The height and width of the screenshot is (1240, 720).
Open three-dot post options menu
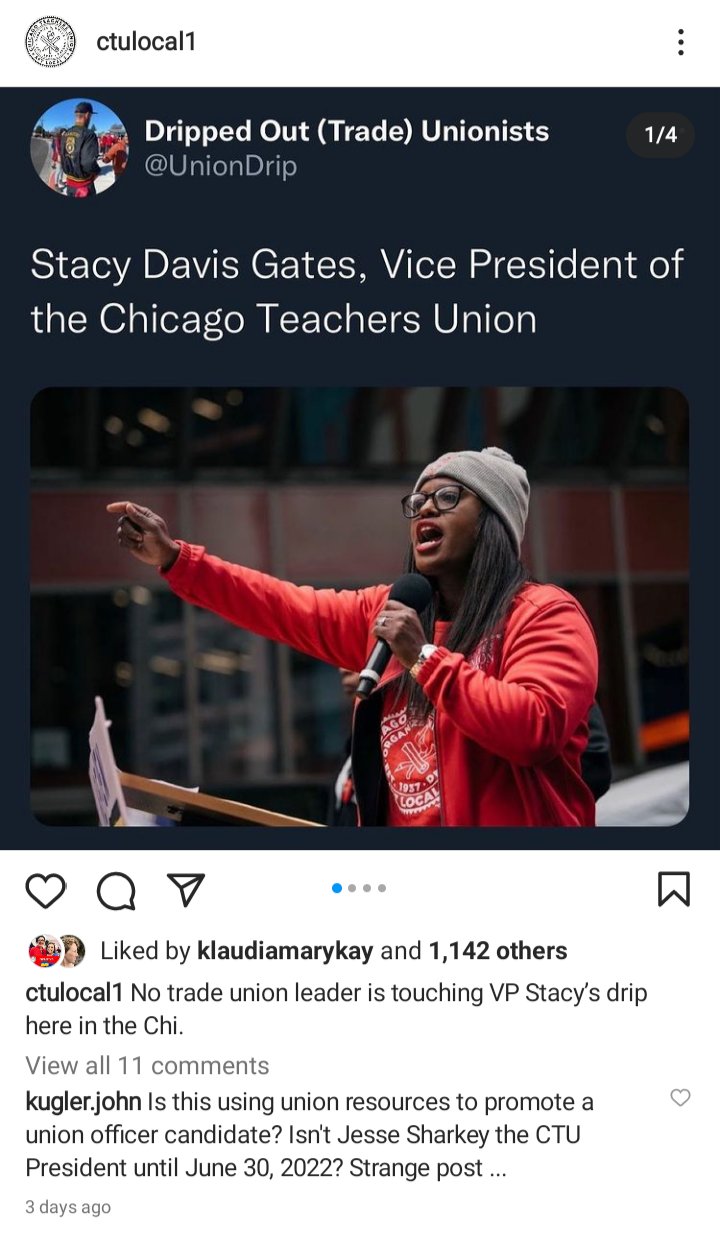pyautogui.click(x=680, y=42)
